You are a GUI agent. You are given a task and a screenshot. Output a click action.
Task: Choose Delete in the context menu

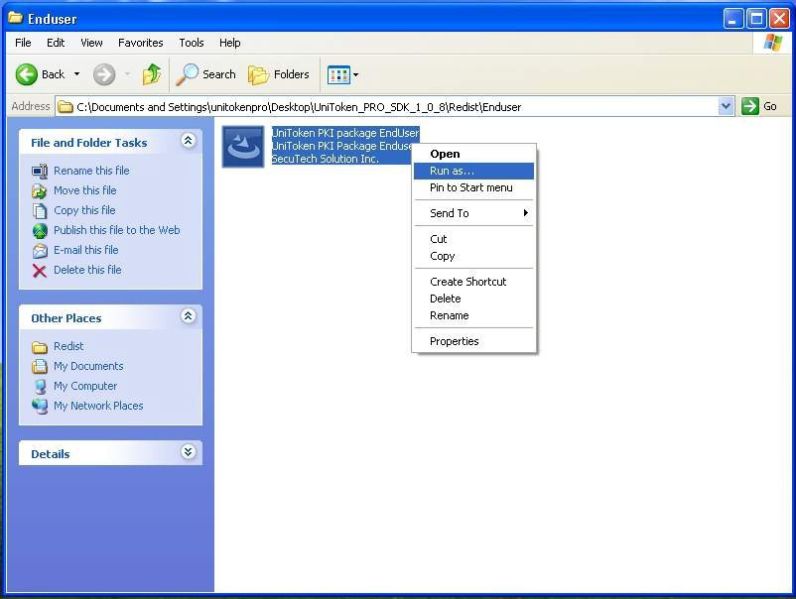pyautogui.click(x=474, y=298)
